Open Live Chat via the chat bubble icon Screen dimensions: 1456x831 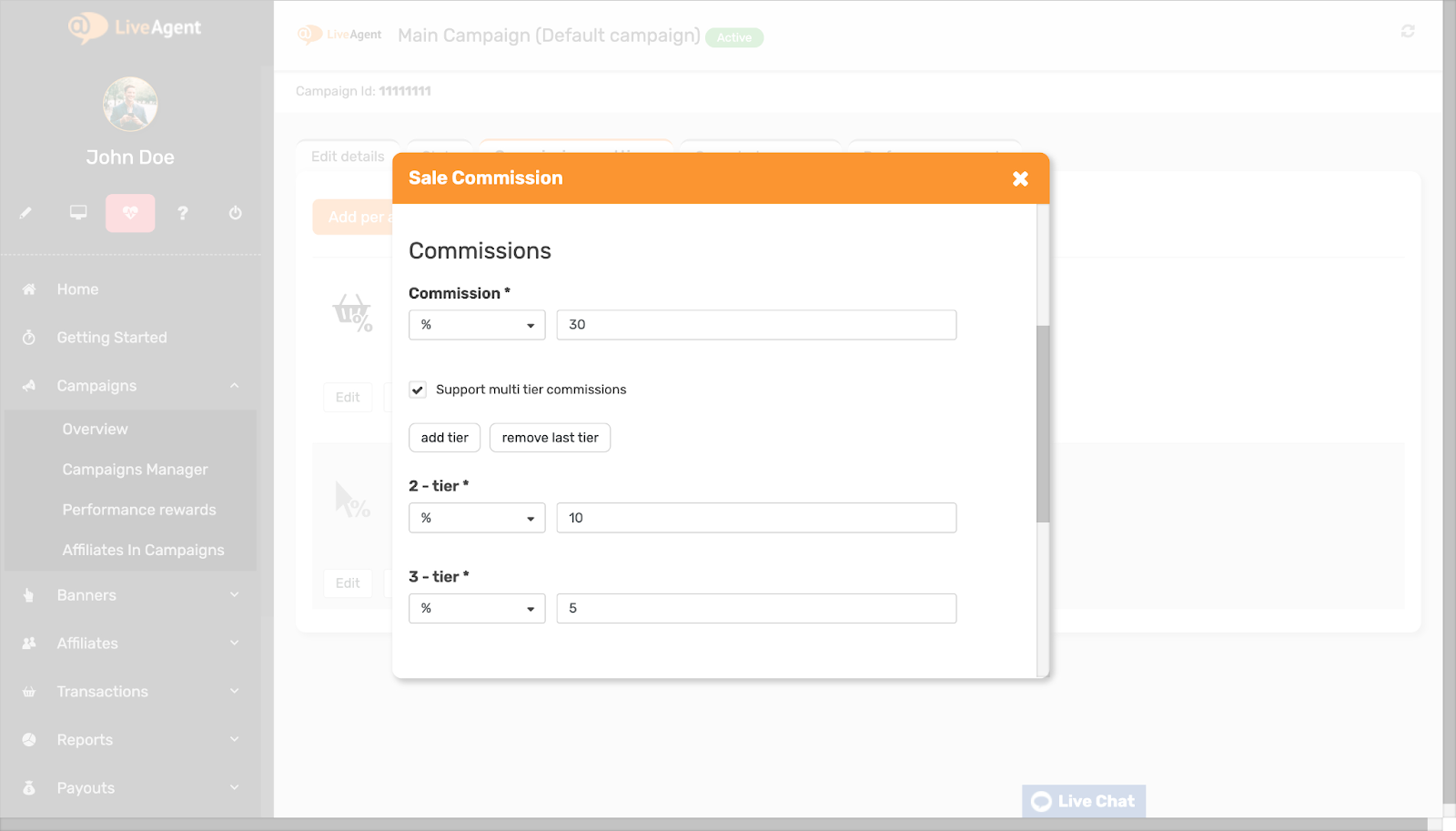click(x=1040, y=801)
